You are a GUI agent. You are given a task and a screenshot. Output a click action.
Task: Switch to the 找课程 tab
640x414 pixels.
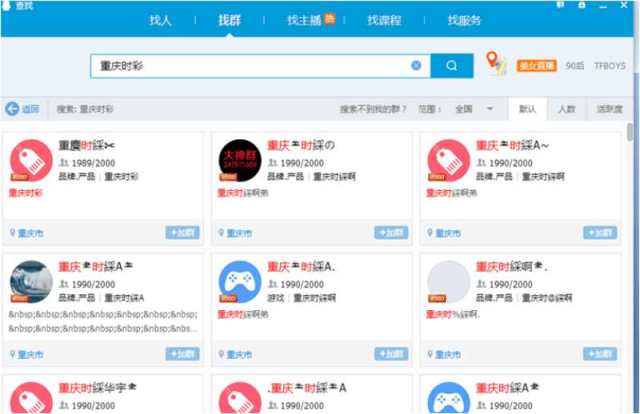pos(384,20)
